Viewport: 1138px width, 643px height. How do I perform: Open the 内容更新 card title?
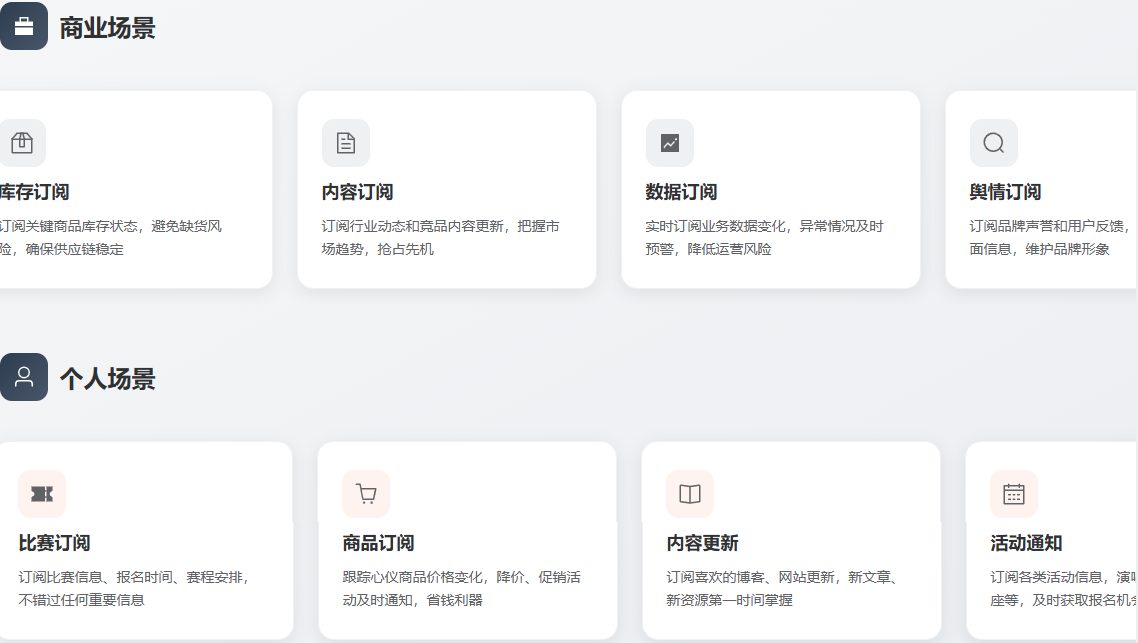[x=702, y=543]
